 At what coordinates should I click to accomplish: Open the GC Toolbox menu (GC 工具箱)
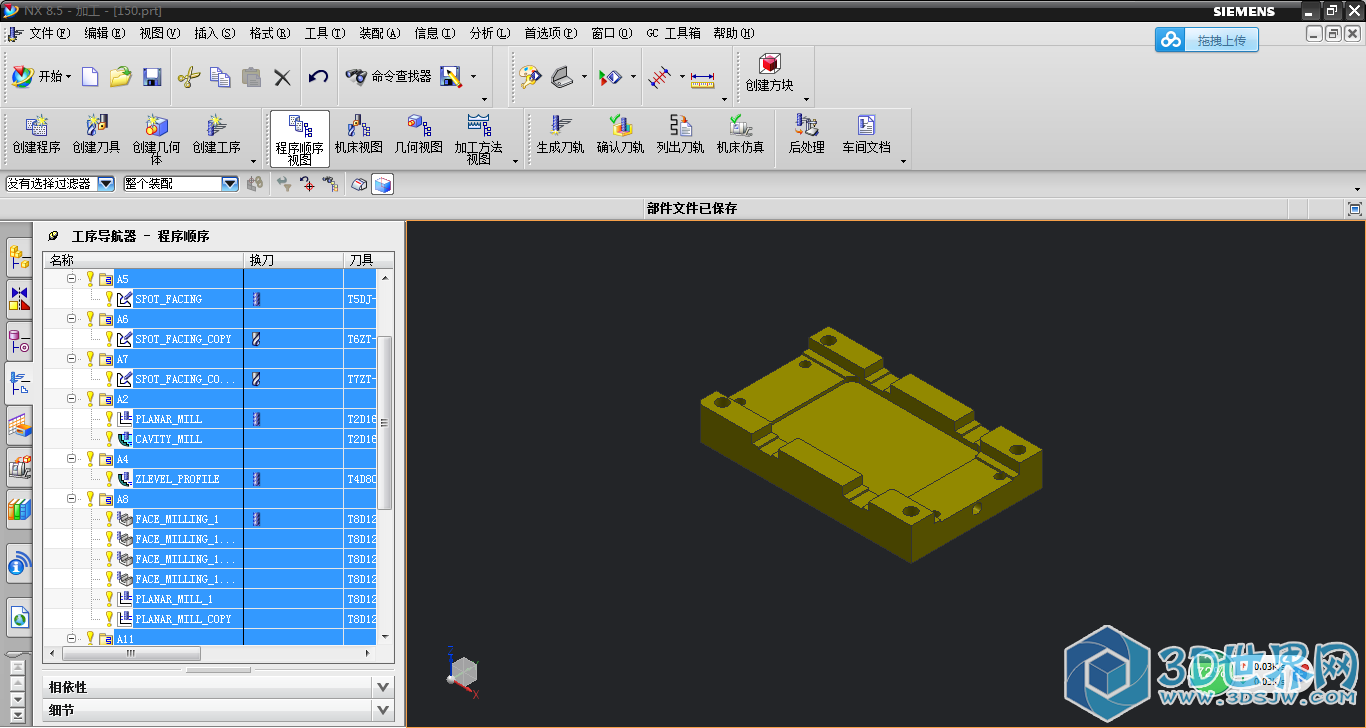pos(674,33)
